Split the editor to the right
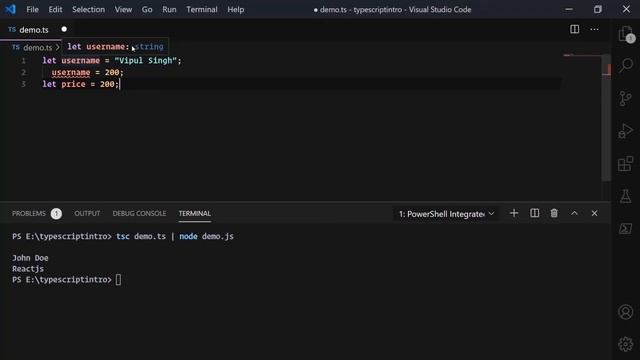The width and height of the screenshot is (640, 360). click(x=574, y=29)
